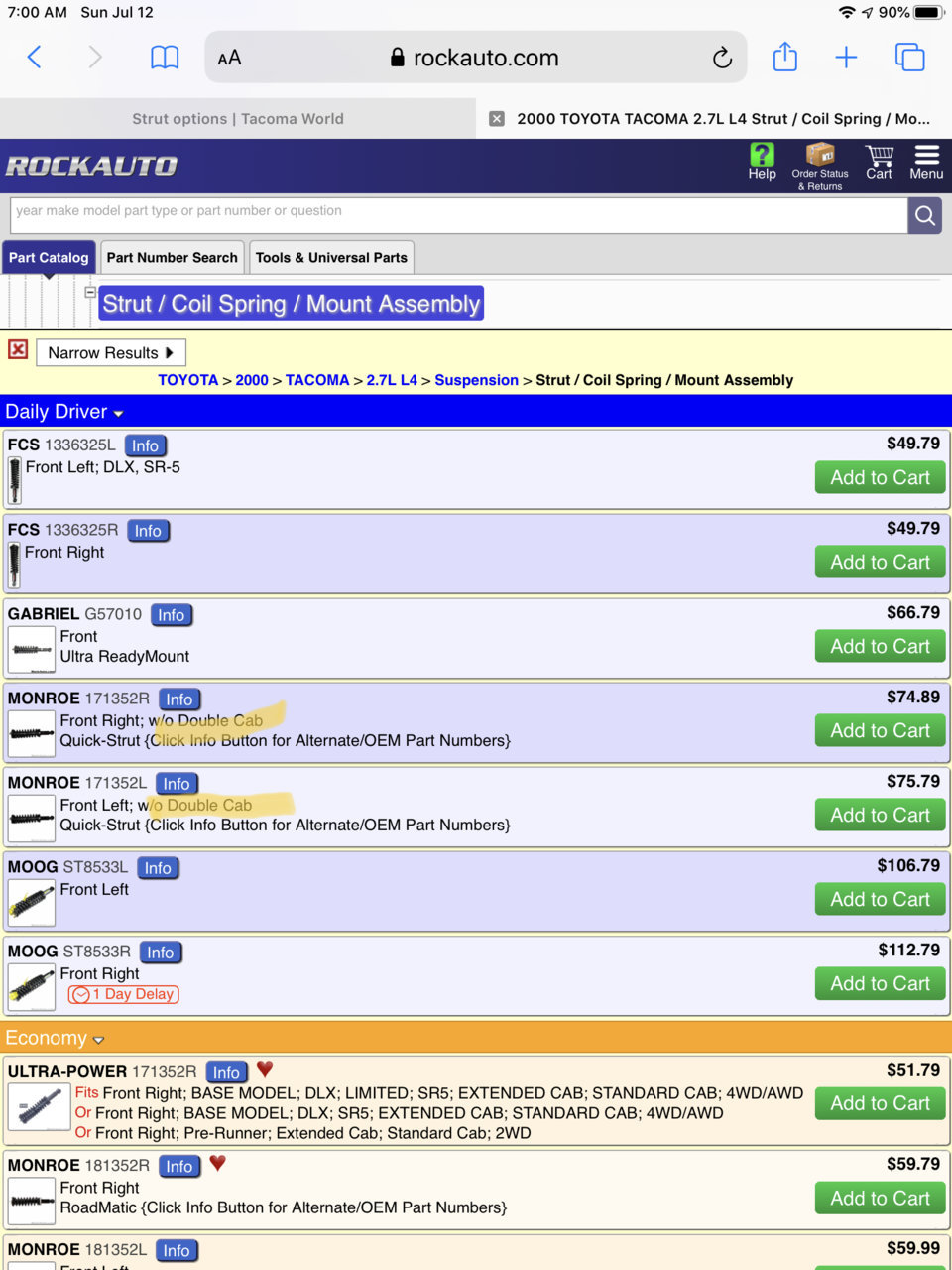Click the RockAuto logo
952x1270 pixels.
pos(91,166)
